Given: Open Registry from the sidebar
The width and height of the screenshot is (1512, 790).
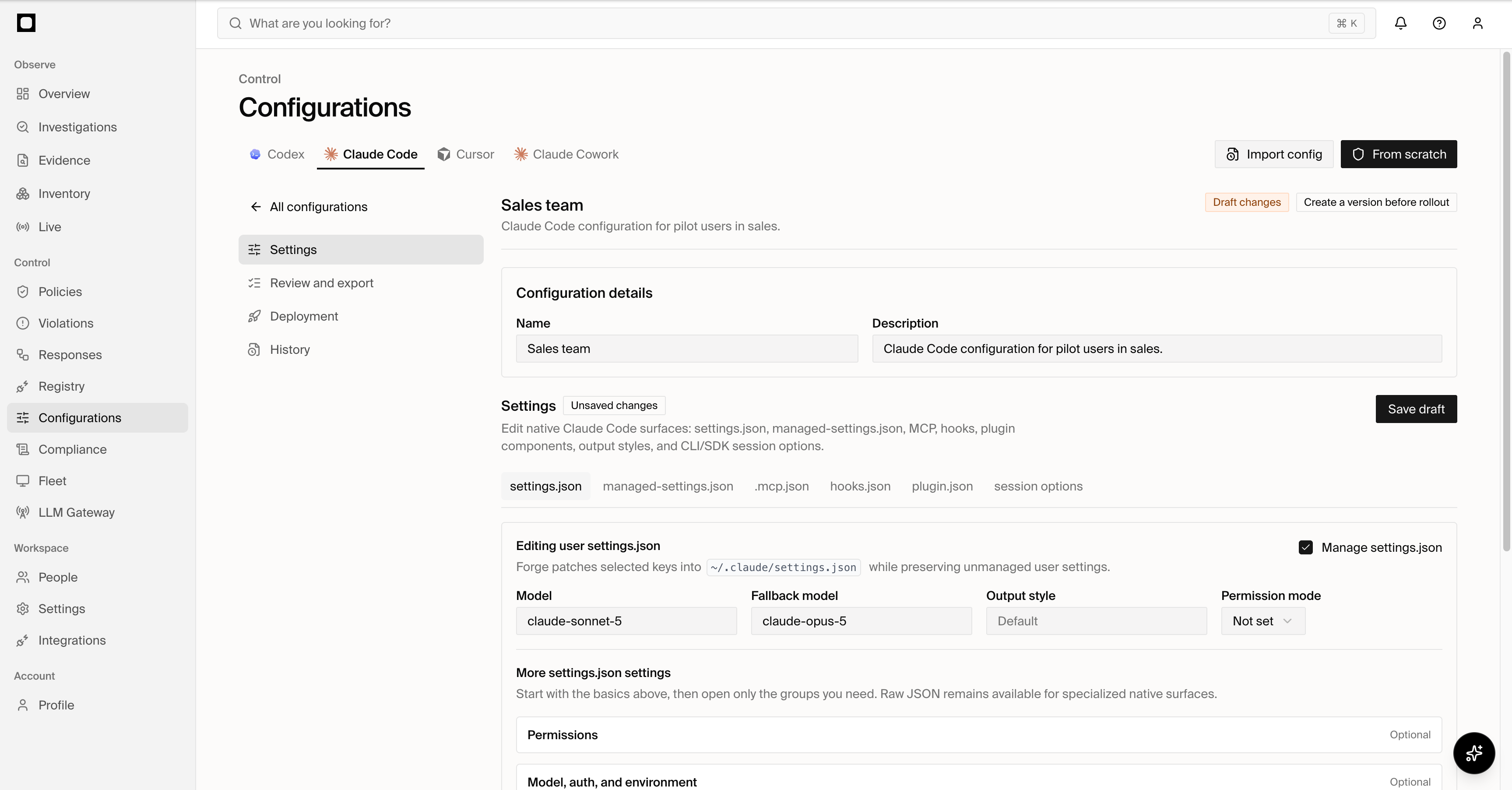Looking at the screenshot, I should [x=98, y=387].
